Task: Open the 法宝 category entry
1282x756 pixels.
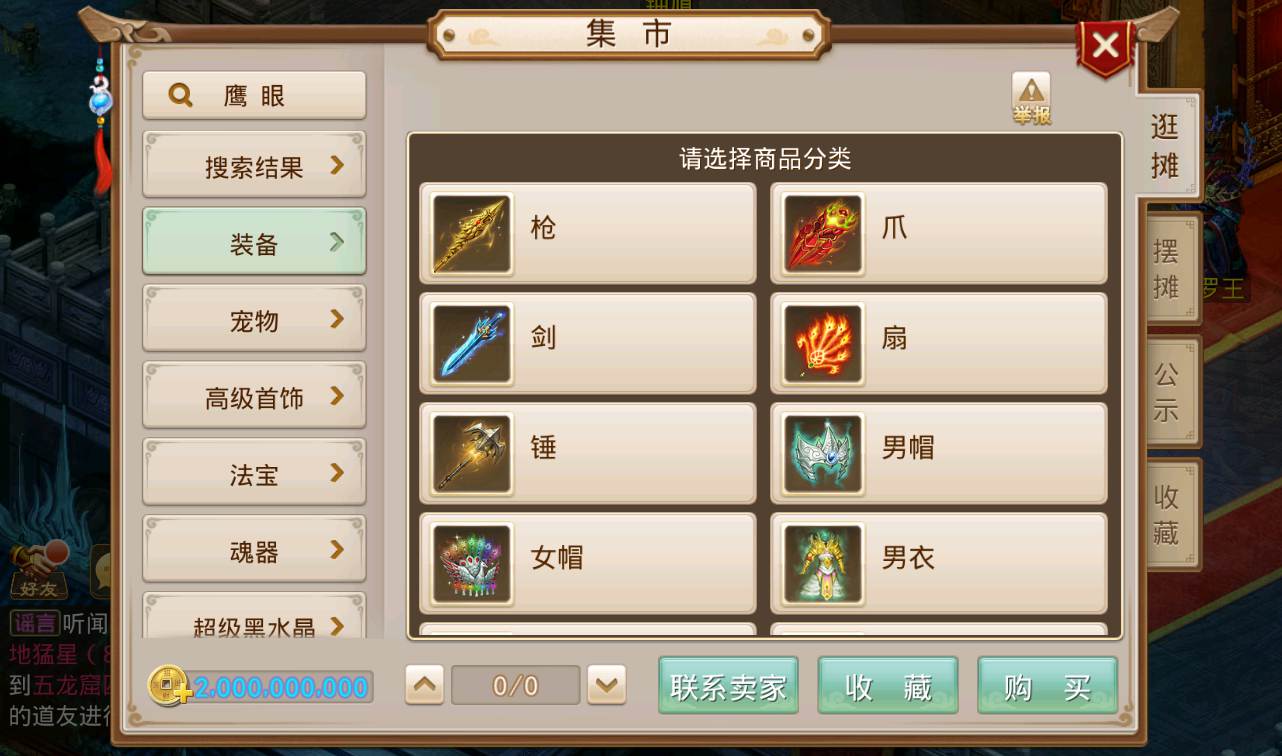Action: point(254,472)
